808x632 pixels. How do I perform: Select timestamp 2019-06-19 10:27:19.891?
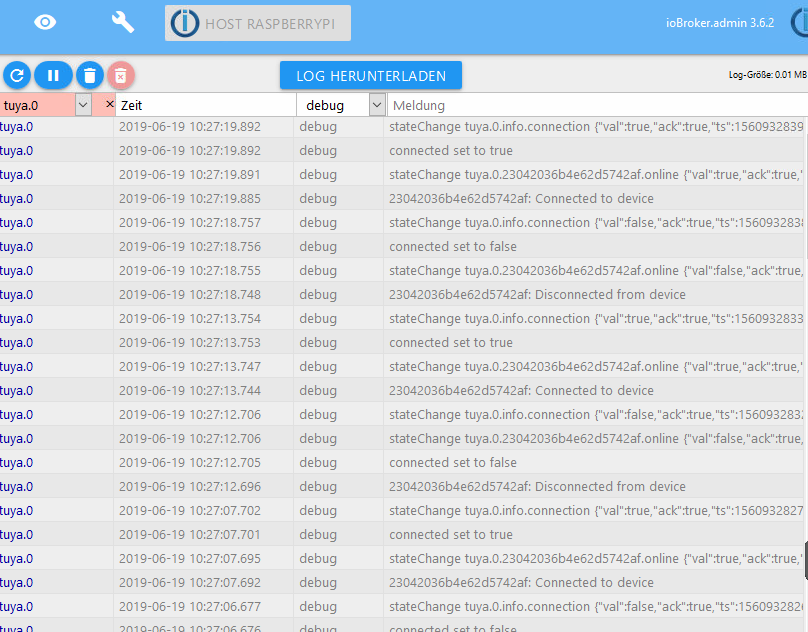(x=190, y=175)
